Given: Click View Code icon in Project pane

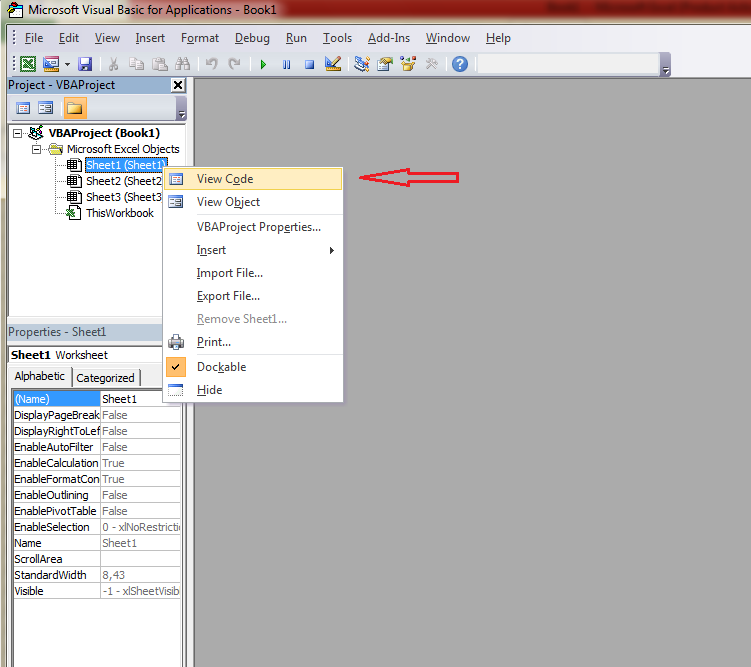Looking at the screenshot, I should tap(23, 108).
